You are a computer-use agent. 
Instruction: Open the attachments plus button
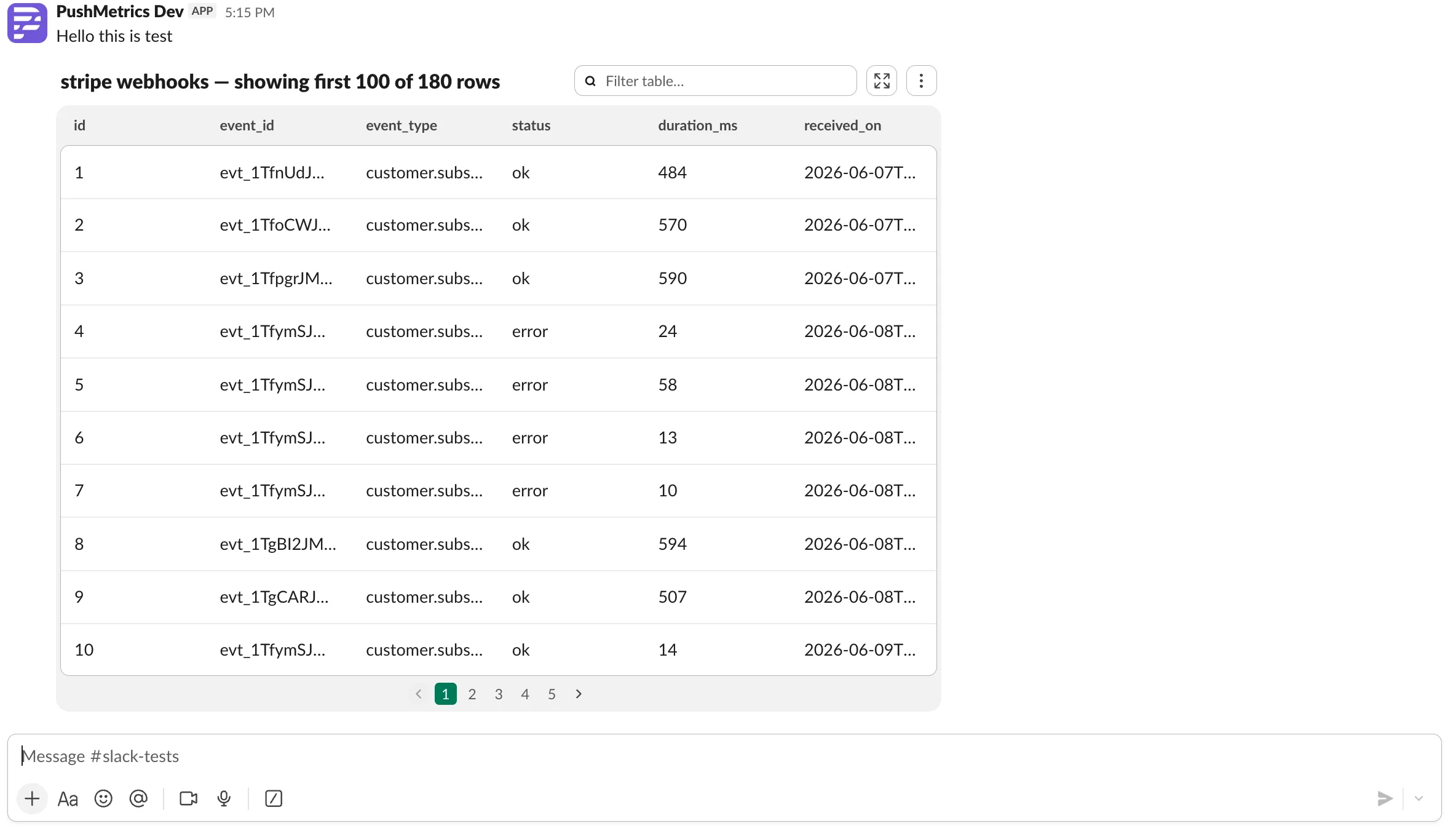point(32,798)
